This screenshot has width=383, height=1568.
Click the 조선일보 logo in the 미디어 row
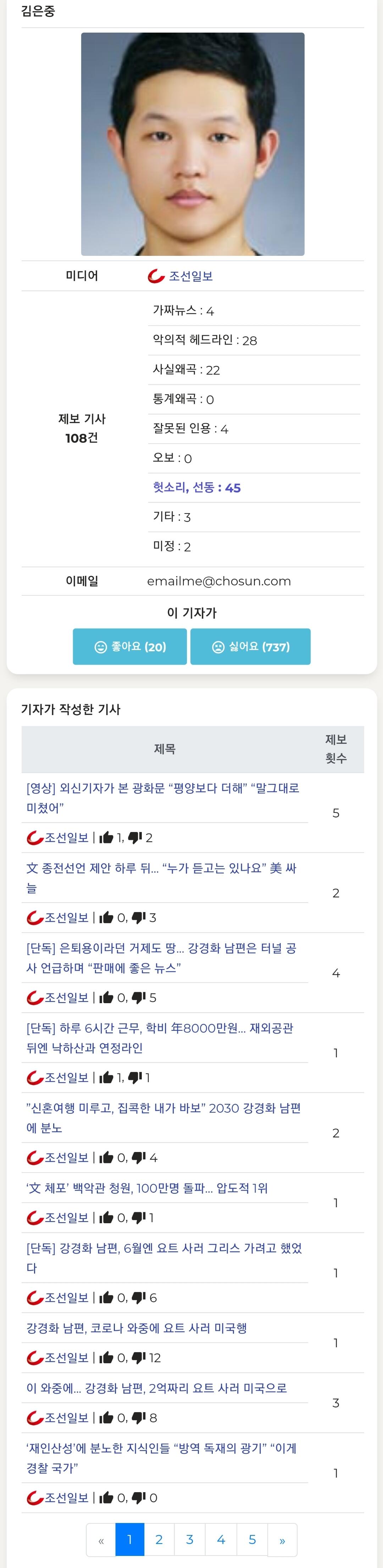[x=156, y=276]
